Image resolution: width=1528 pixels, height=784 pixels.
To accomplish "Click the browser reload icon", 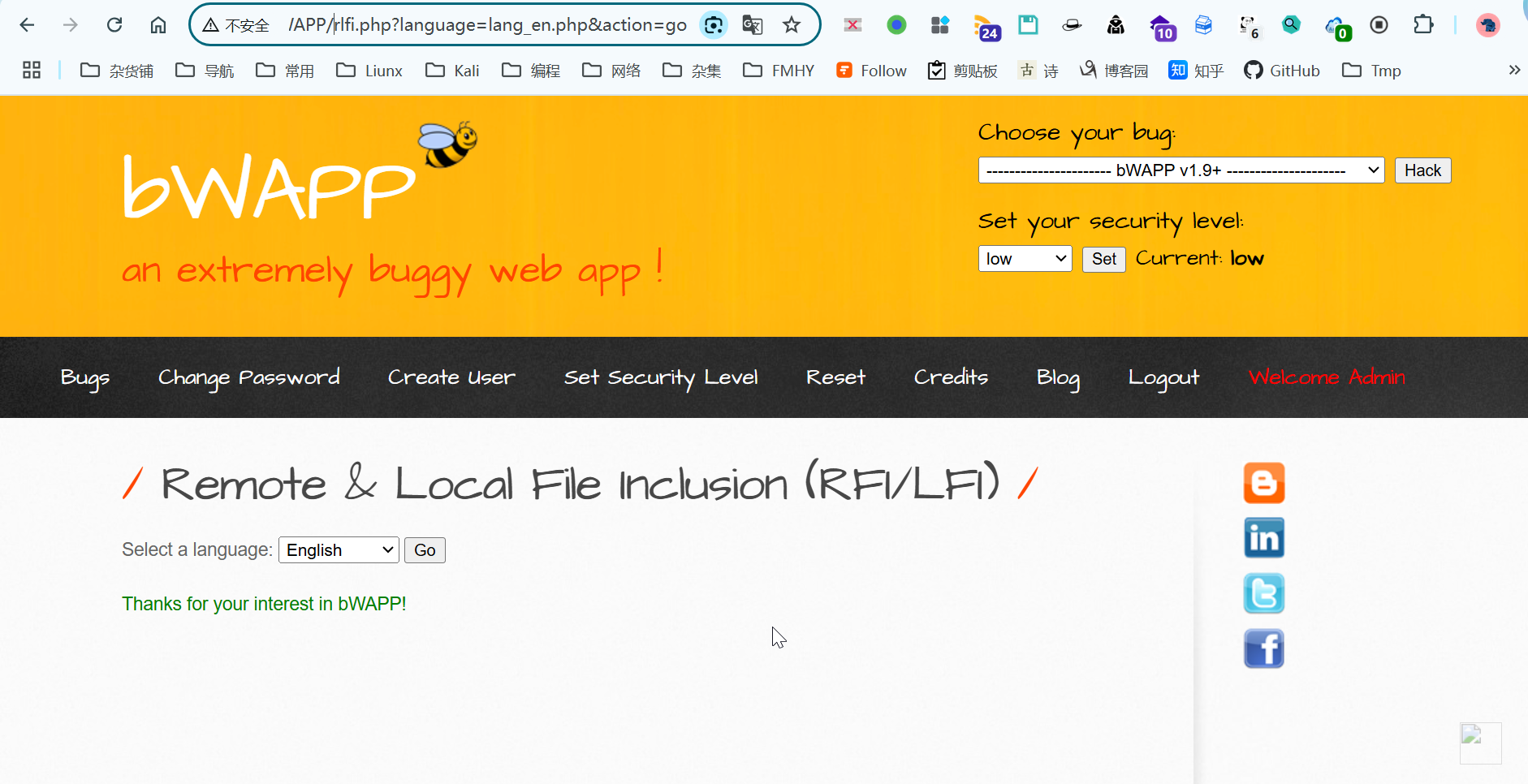I will 114,25.
